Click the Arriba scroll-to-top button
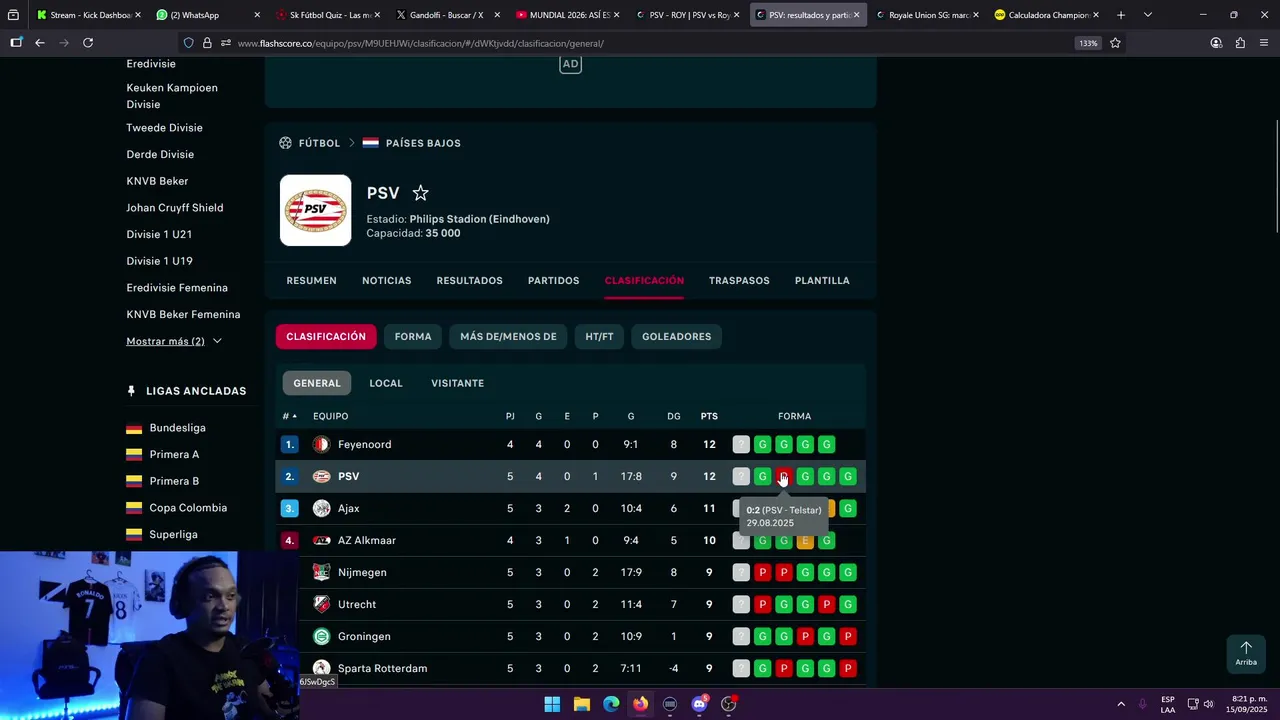Image resolution: width=1280 pixels, height=720 pixels. tap(1246, 654)
